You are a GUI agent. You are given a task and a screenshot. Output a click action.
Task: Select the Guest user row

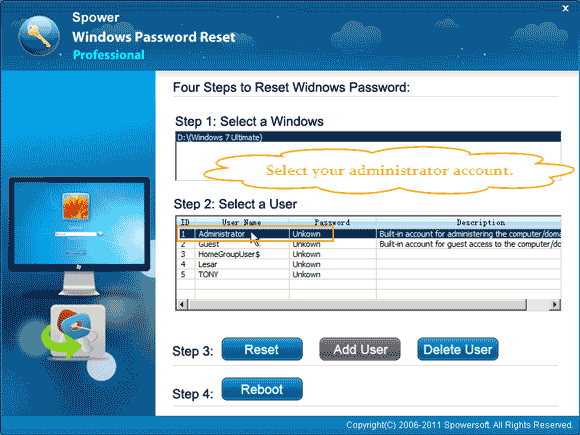[x=368, y=244]
